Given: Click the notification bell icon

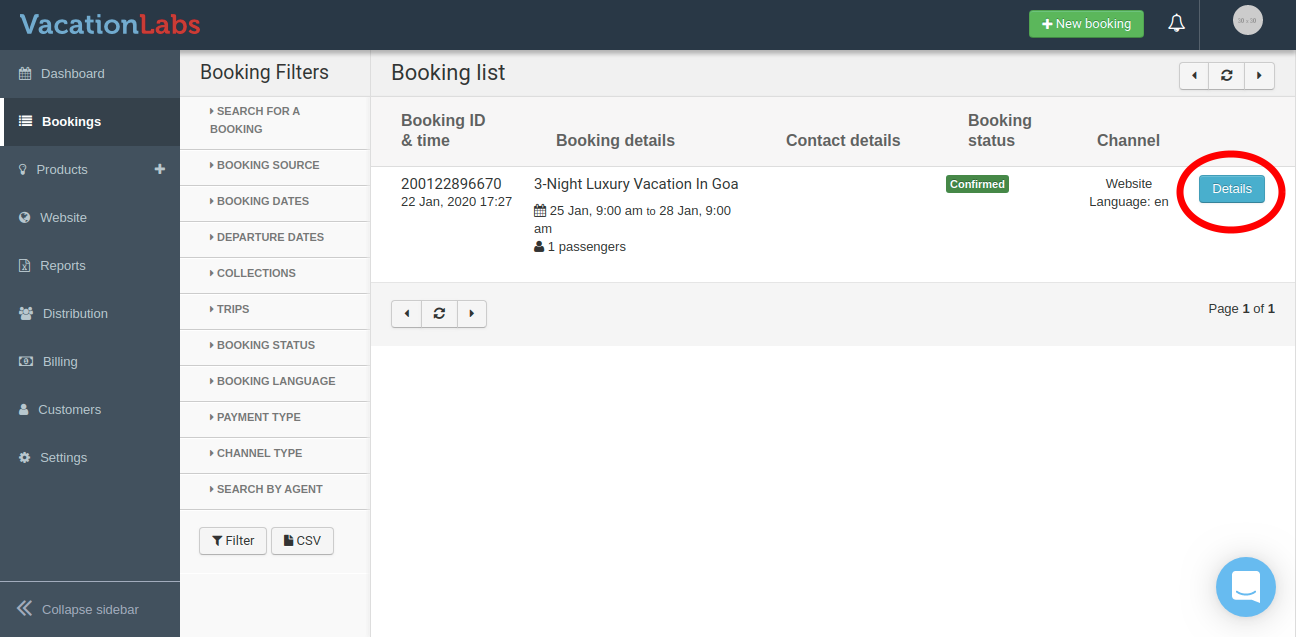Looking at the screenshot, I should tap(1177, 24).
